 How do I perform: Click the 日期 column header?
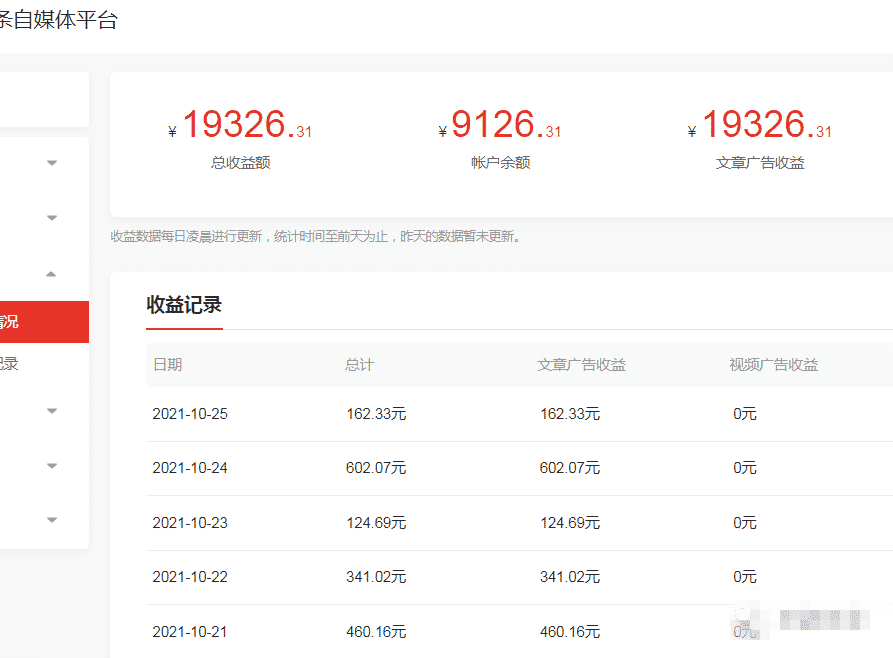[x=168, y=365]
